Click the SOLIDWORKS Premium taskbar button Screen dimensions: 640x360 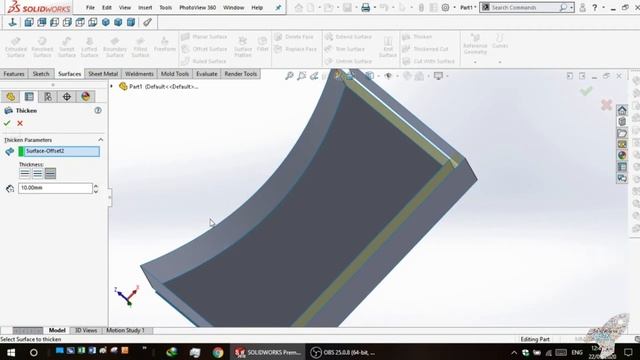tap(268, 352)
